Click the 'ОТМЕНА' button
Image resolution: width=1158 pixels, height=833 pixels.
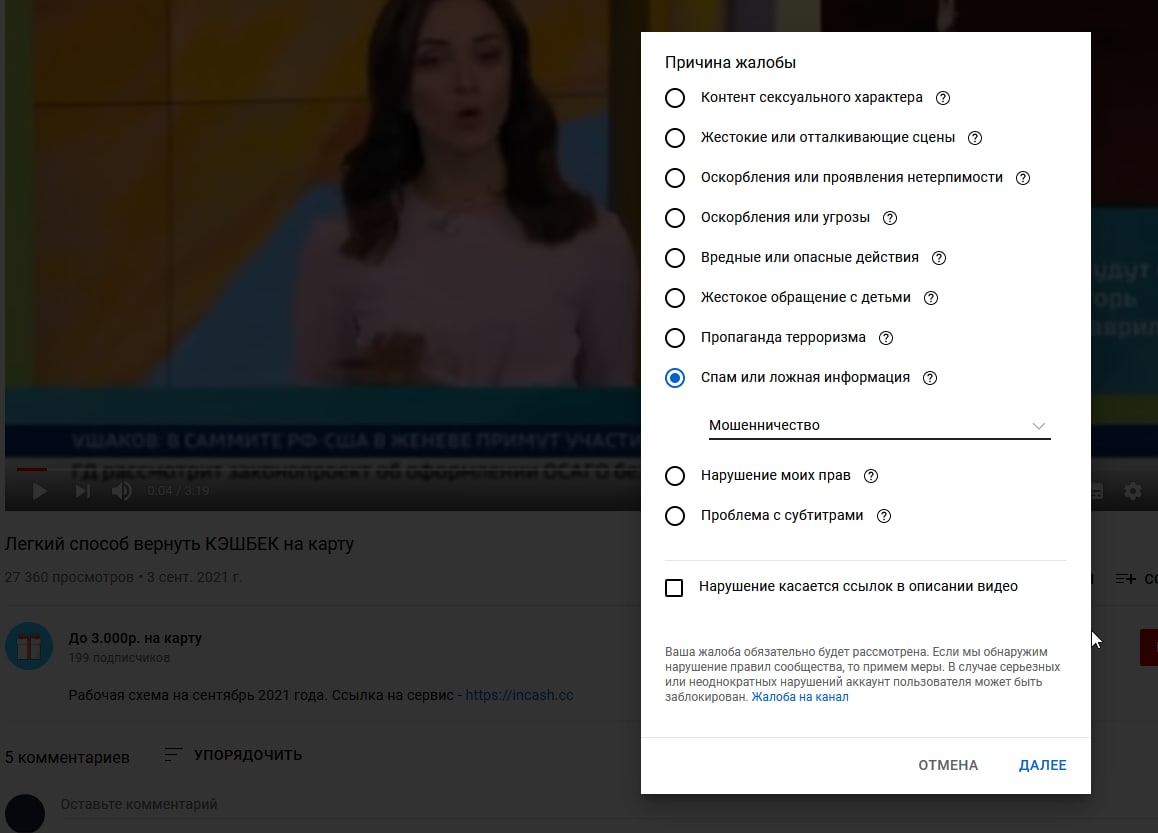[x=948, y=765]
